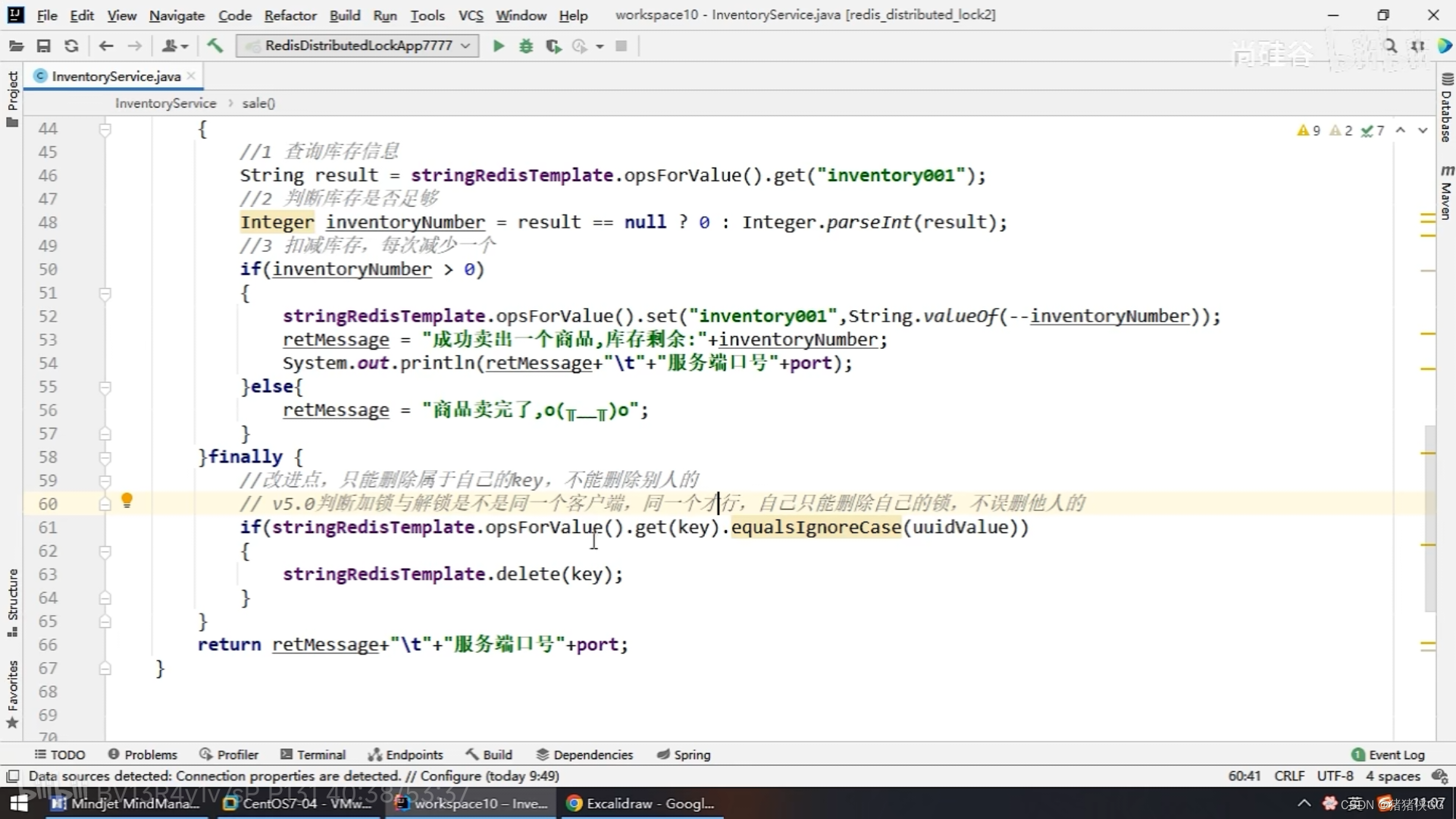Click the Open folder toolbar icon
Viewport: 1456px width, 819px height.
tap(16, 46)
